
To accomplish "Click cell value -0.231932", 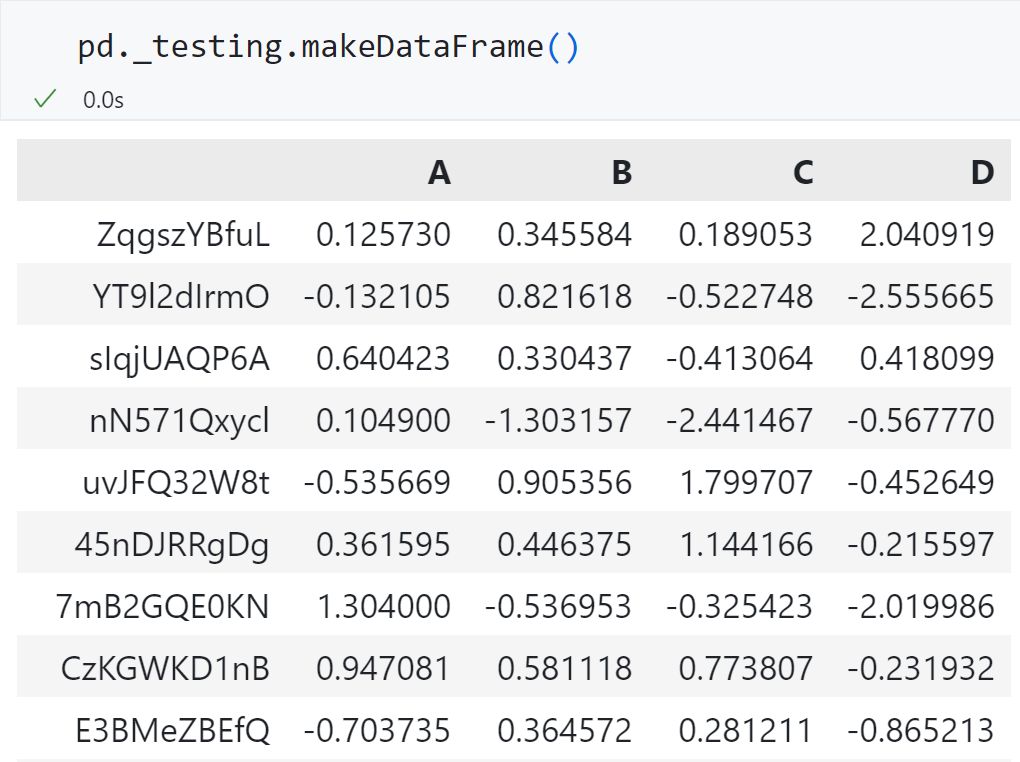I will (920, 668).
